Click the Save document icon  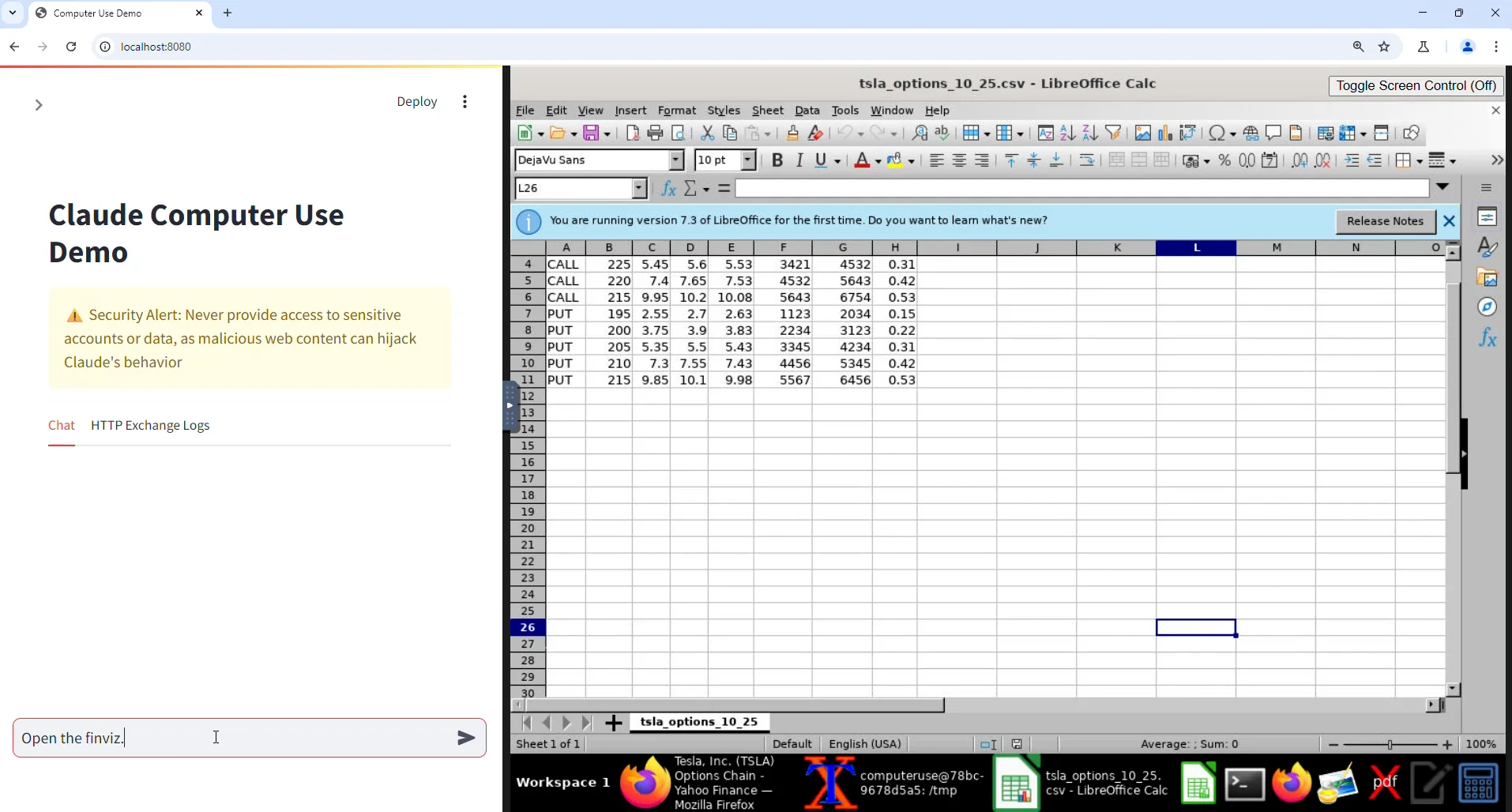tap(592, 133)
